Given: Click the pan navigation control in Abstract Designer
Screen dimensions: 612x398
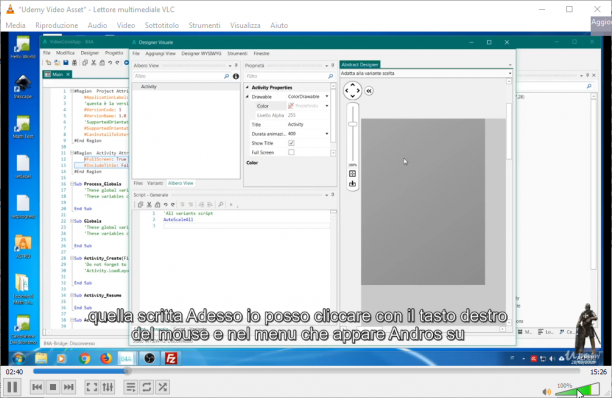Looking at the screenshot, I should coord(352,91).
